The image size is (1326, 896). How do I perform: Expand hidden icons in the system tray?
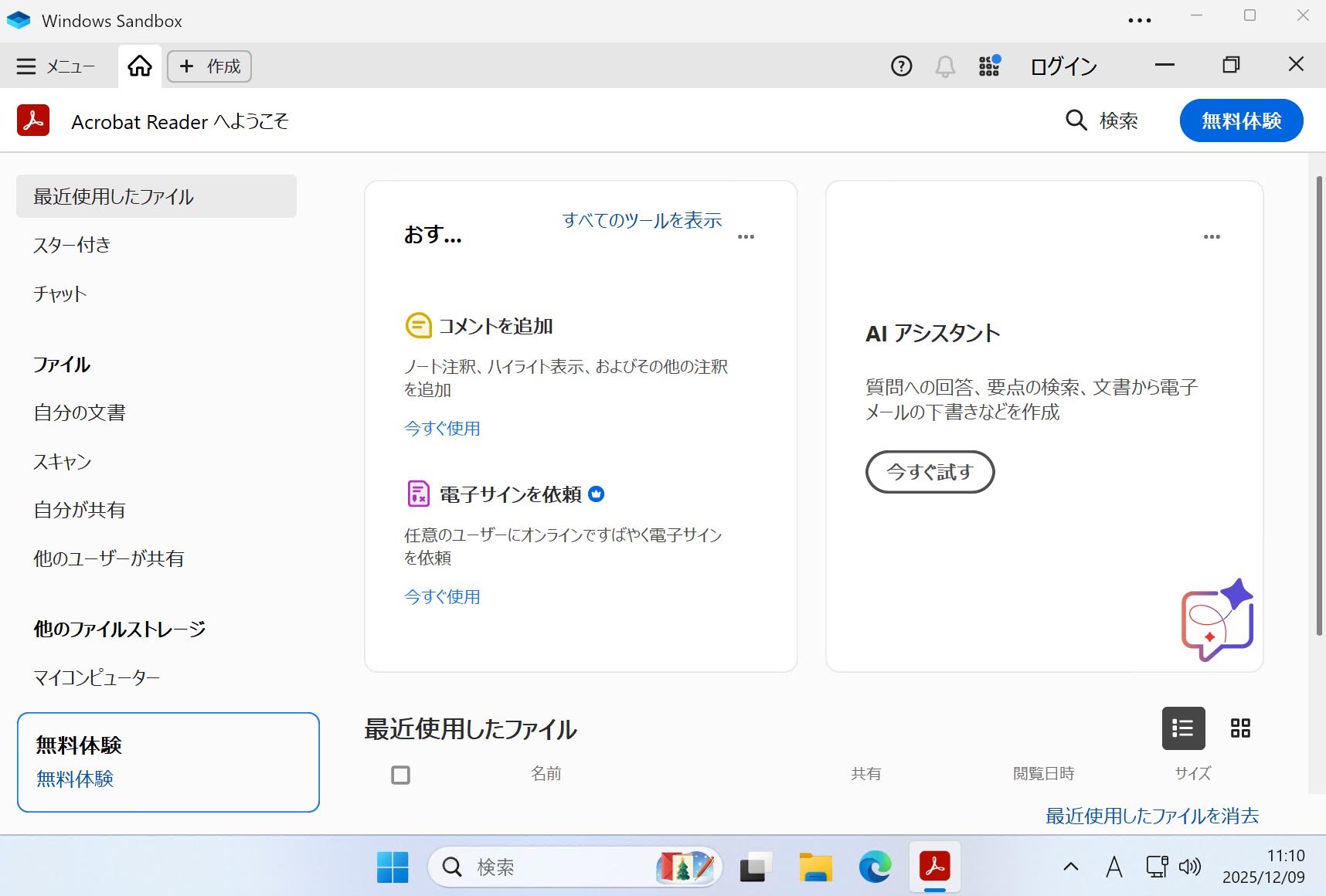coord(1070,867)
